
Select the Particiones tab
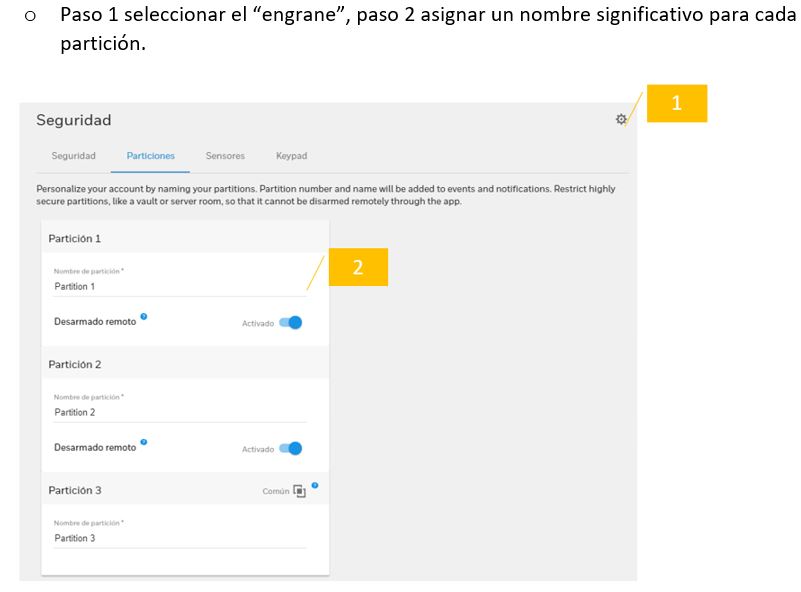(x=151, y=156)
